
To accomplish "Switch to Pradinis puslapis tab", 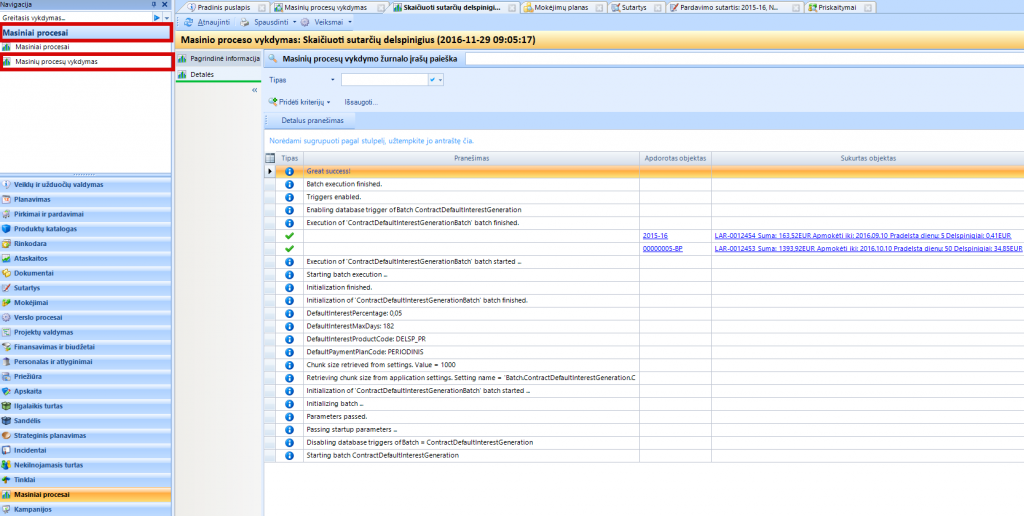I will 222,8.
